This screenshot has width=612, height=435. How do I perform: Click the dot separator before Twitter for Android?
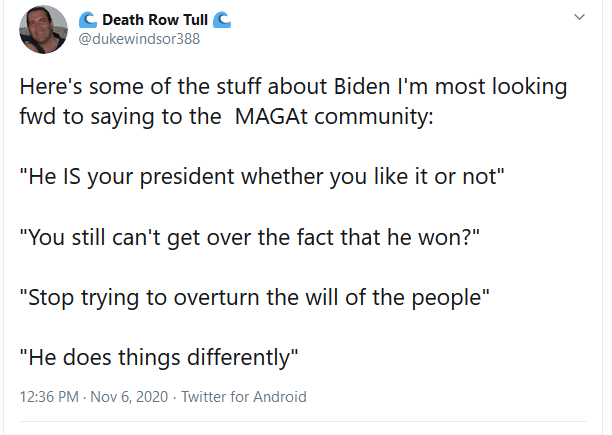click(172, 396)
